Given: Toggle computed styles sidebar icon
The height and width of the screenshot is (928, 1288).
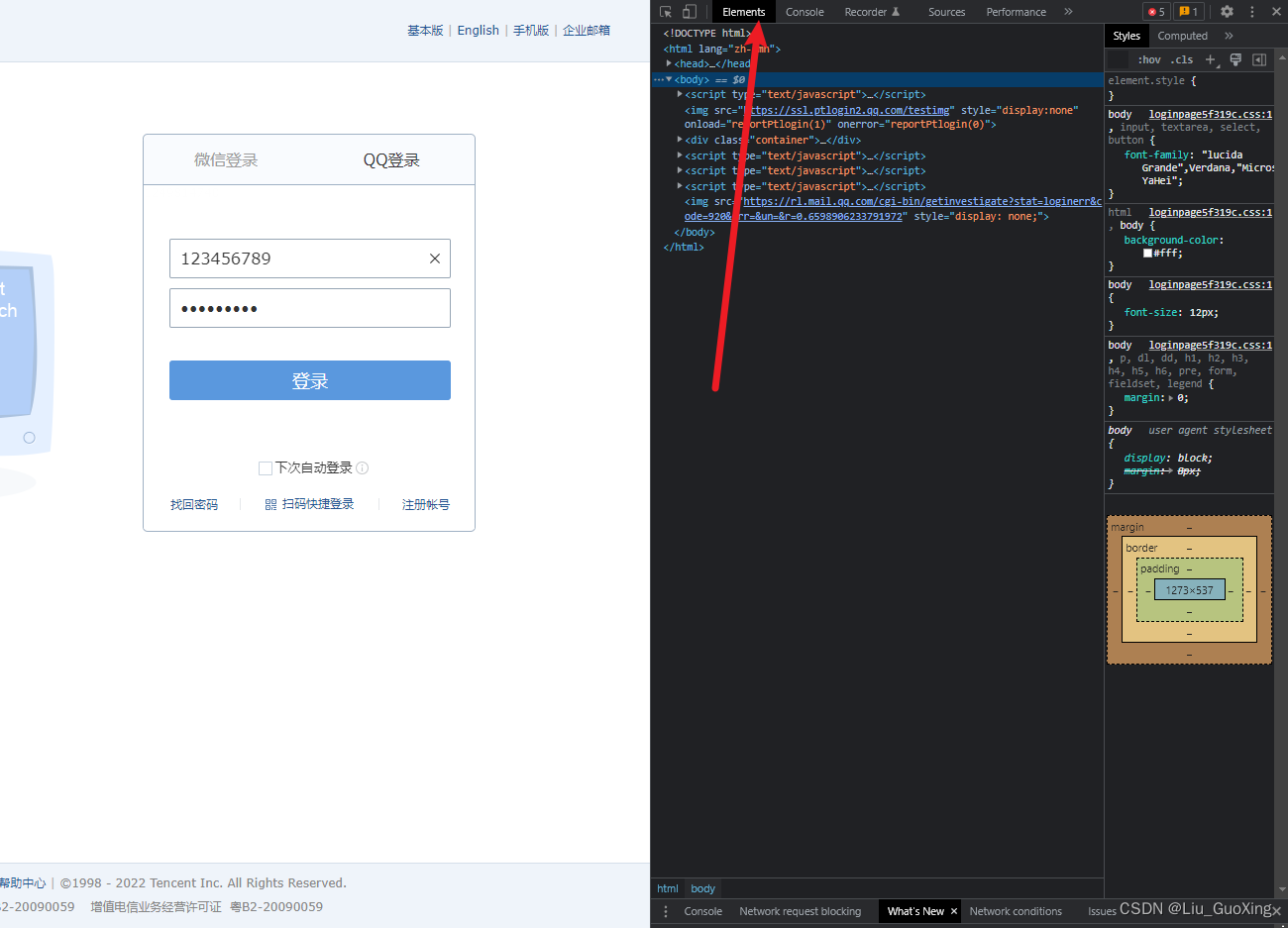Looking at the screenshot, I should [x=1259, y=60].
